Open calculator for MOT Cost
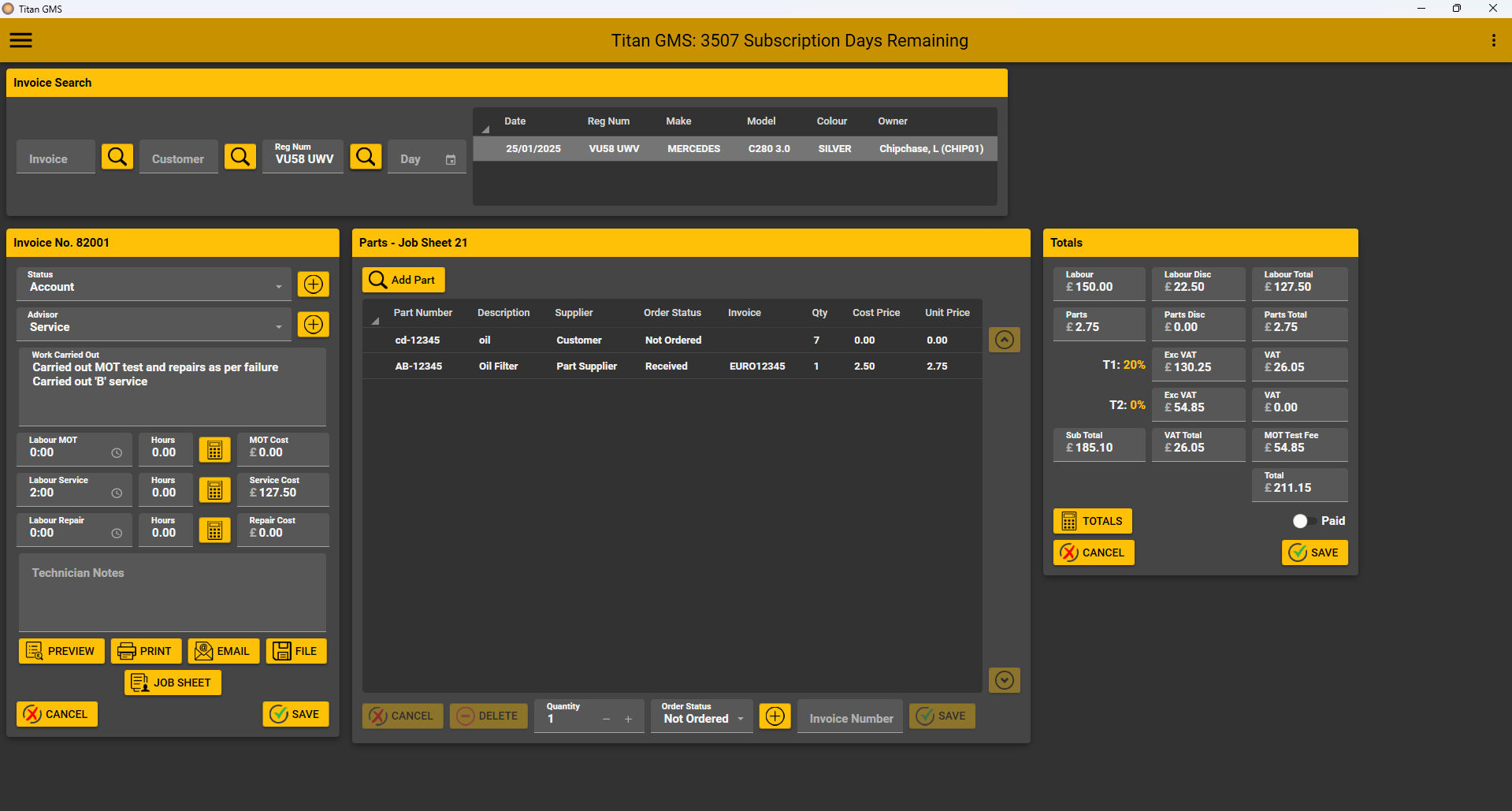Viewport: 1512px width, 811px height. tap(214, 450)
